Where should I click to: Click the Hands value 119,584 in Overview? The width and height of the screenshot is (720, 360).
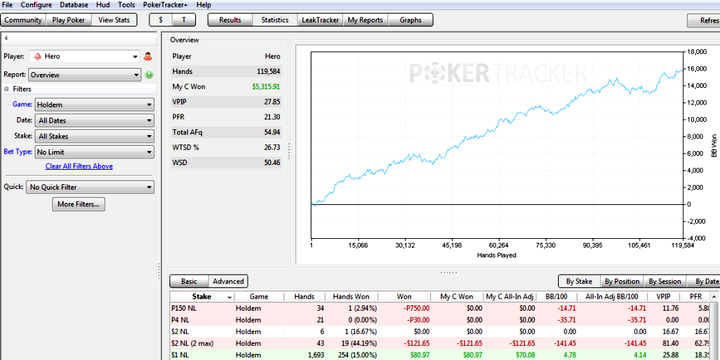point(269,72)
